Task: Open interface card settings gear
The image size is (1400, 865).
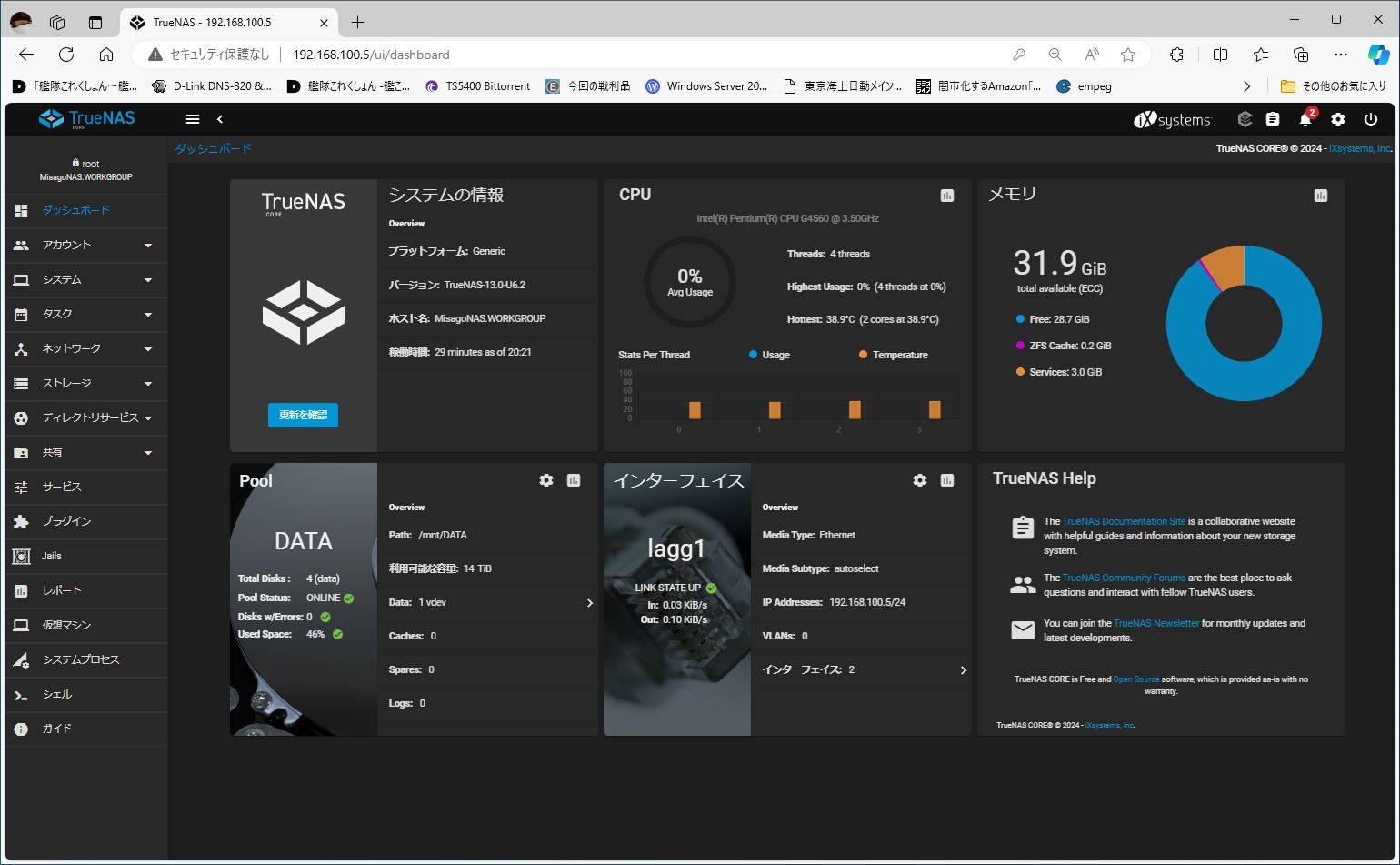Action: point(920,480)
